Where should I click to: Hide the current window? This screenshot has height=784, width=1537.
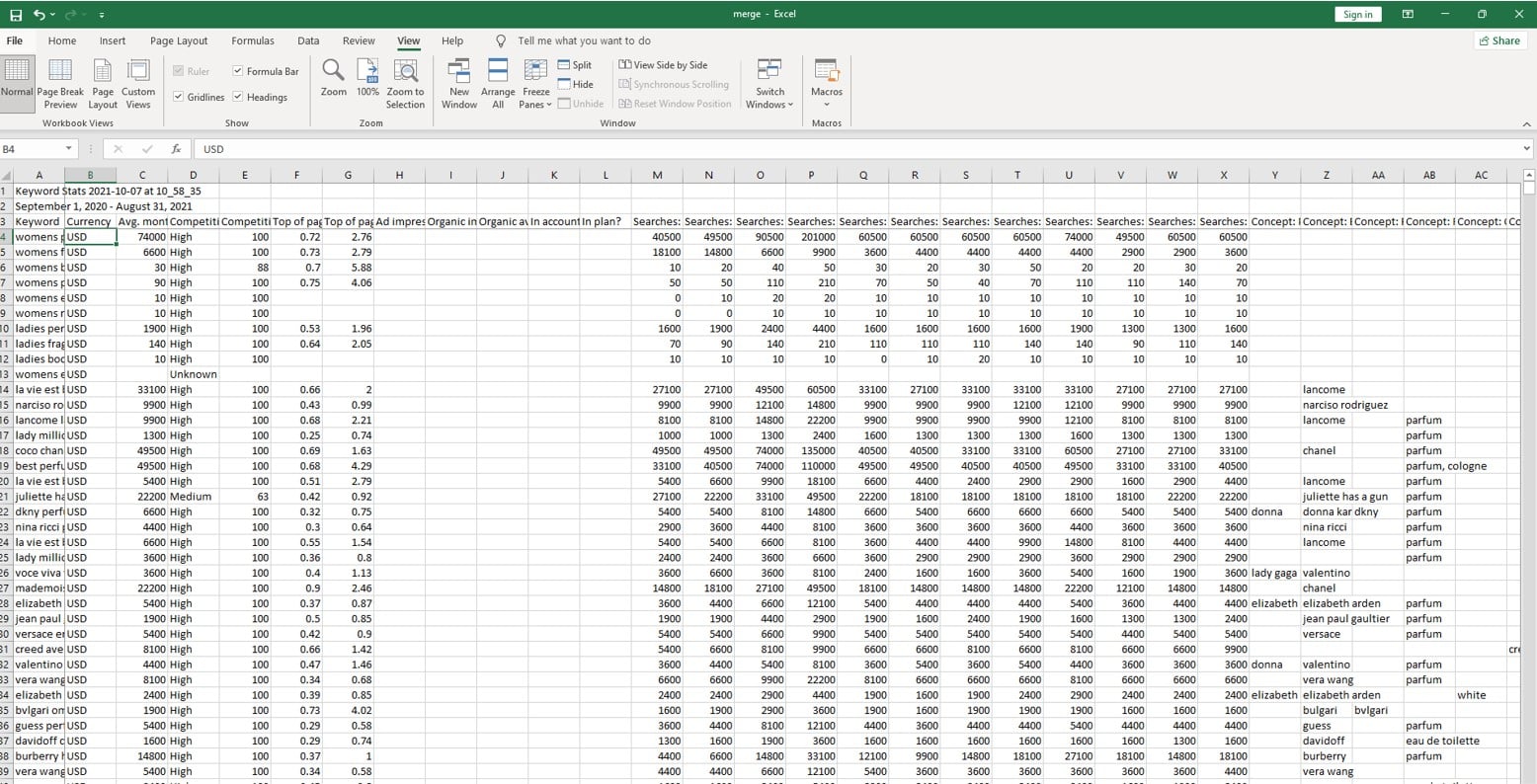coord(575,84)
